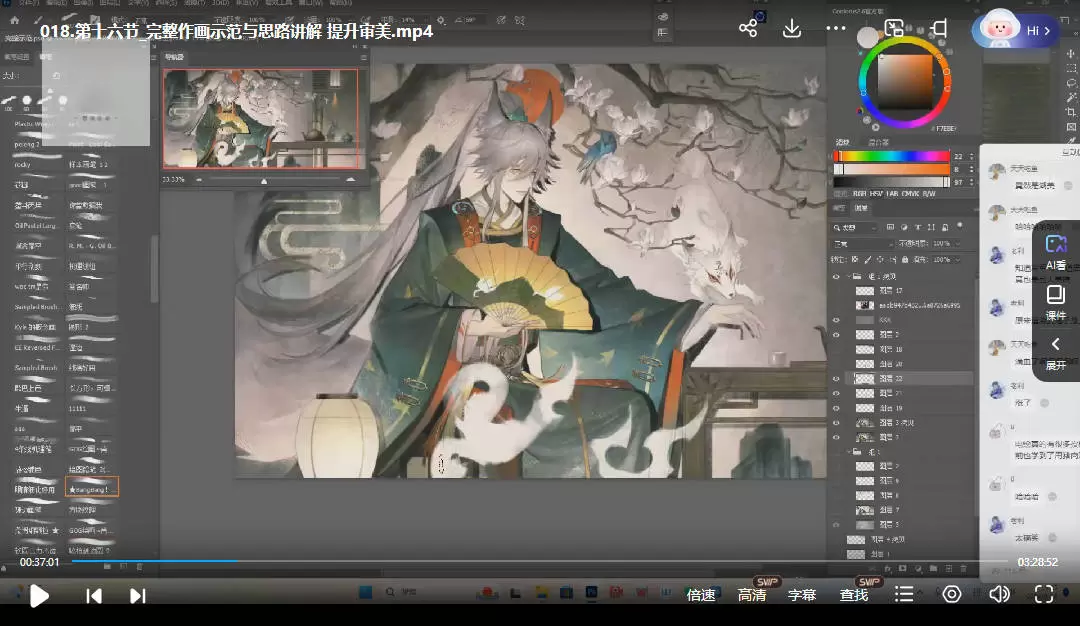Click the screen cast icon

click(939, 28)
